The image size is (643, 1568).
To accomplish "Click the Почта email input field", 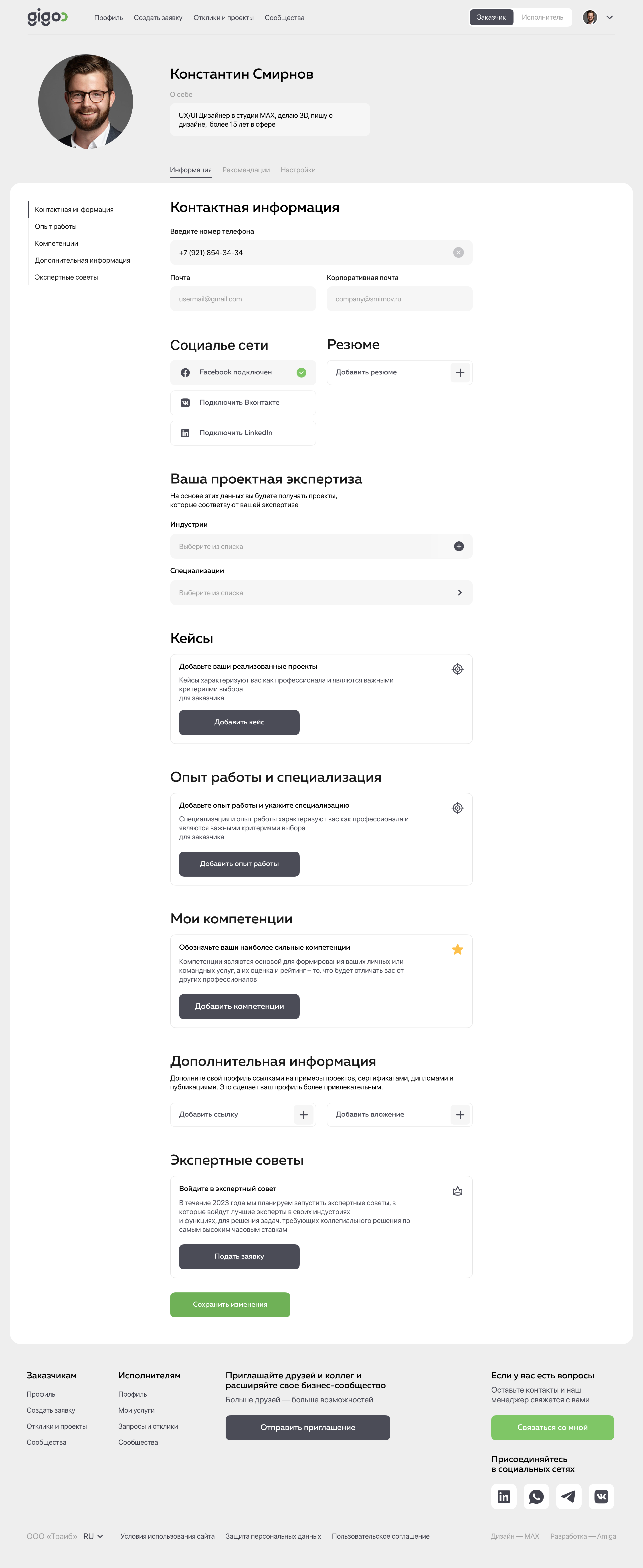I will [243, 299].
